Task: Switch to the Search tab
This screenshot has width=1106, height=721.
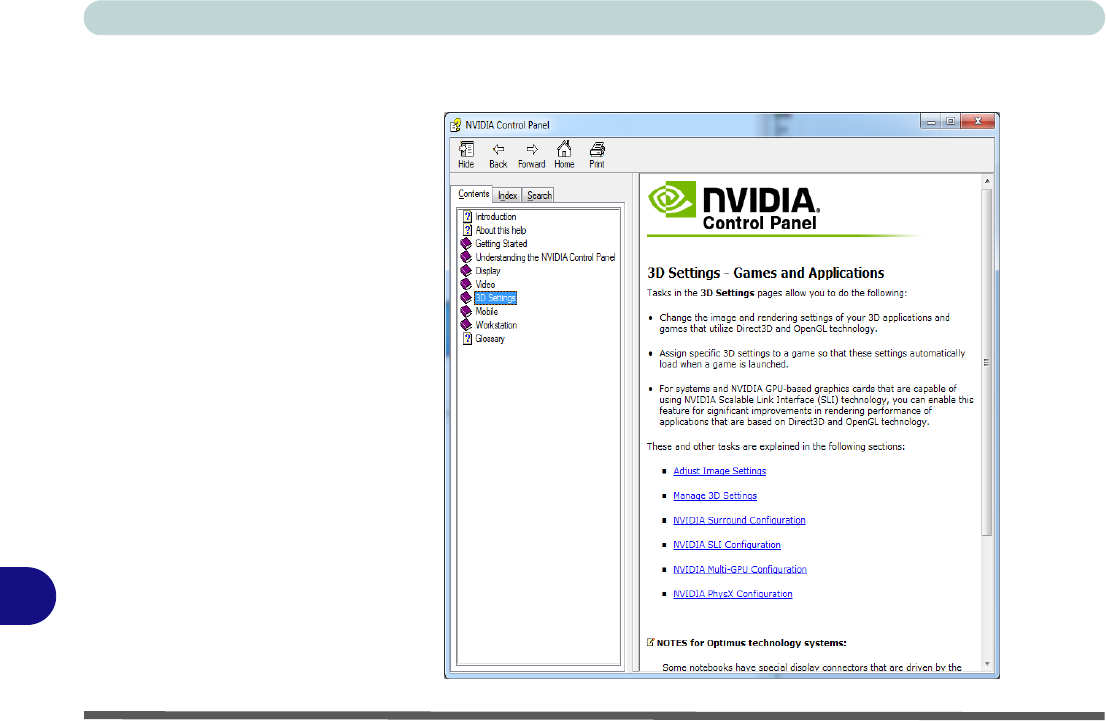Action: [x=539, y=196]
